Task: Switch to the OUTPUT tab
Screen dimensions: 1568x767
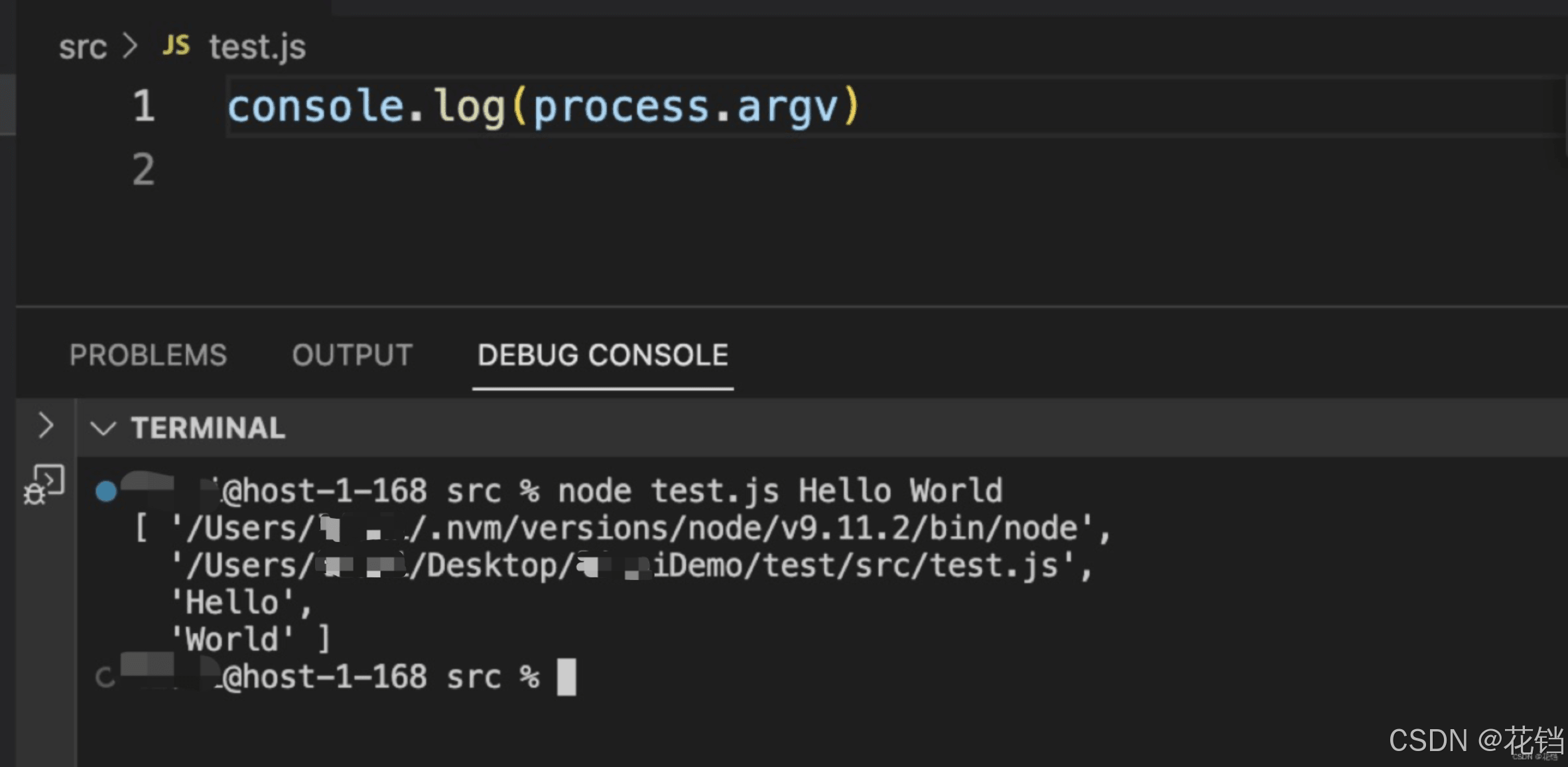Action: click(352, 355)
